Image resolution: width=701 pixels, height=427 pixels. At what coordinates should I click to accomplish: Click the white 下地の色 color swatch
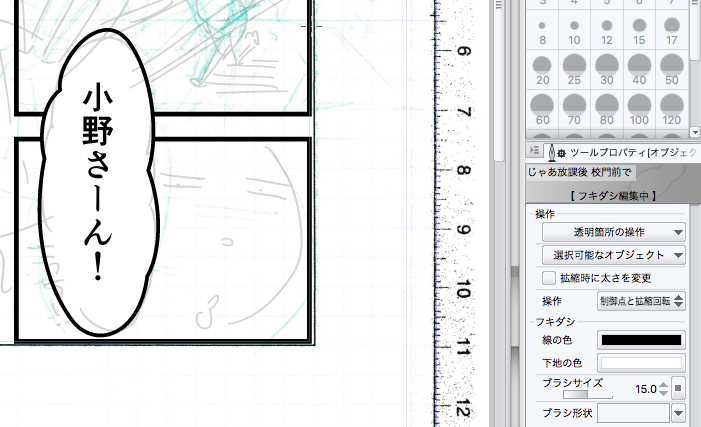(x=641, y=363)
